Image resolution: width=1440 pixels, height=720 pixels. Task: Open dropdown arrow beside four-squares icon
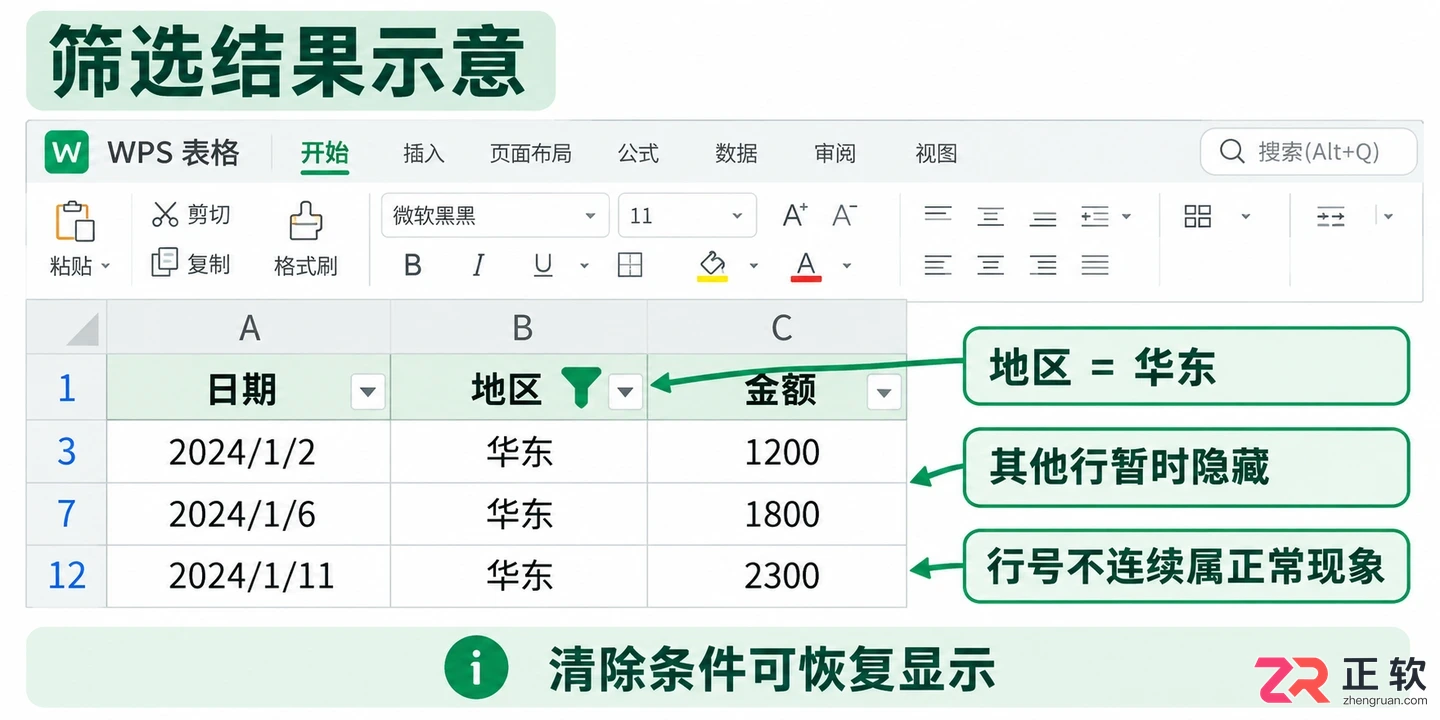click(x=1246, y=216)
